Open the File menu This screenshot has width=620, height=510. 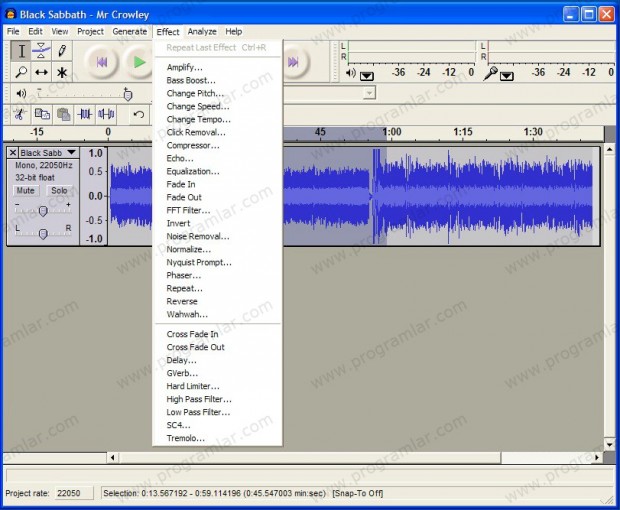pyautogui.click(x=13, y=32)
